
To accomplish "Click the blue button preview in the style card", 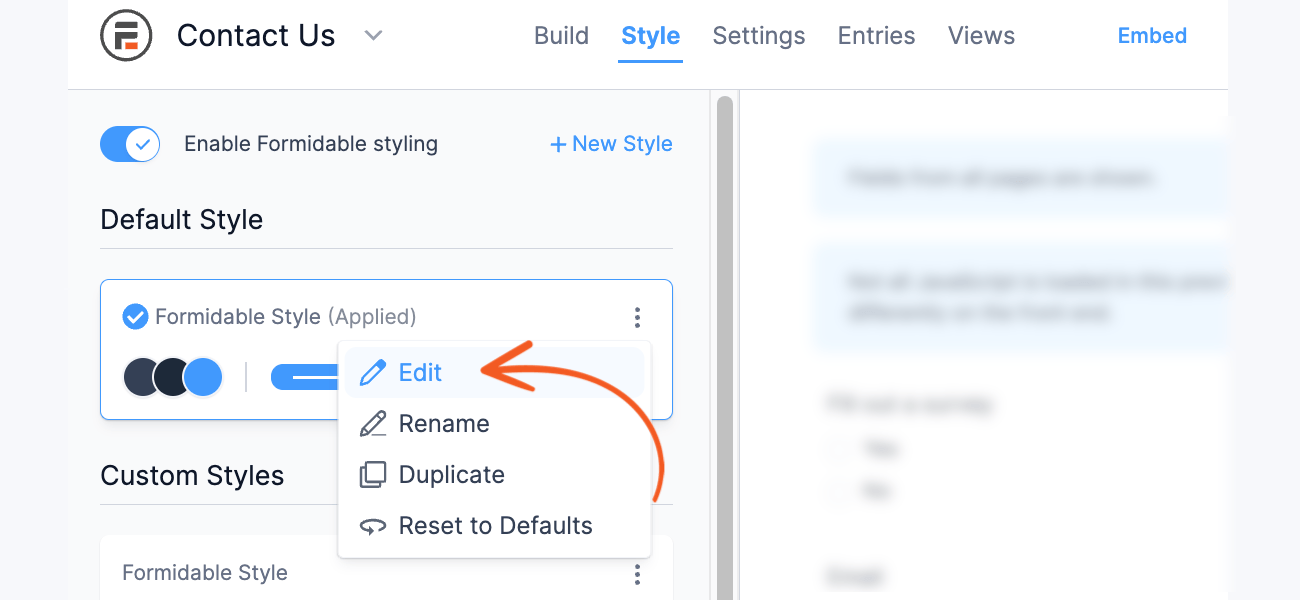I will coord(305,377).
